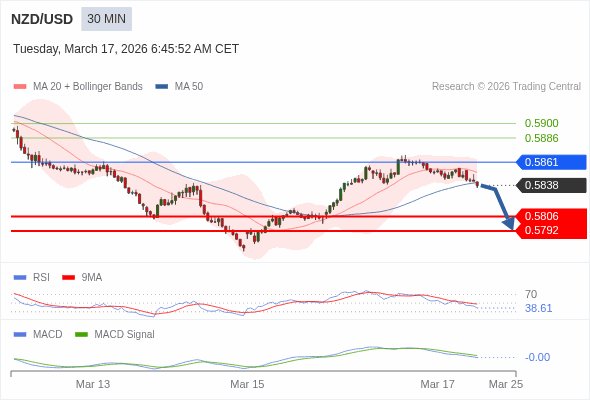Click the blue 0.5861 pivot price tag
The image size is (590, 400).
(551, 162)
